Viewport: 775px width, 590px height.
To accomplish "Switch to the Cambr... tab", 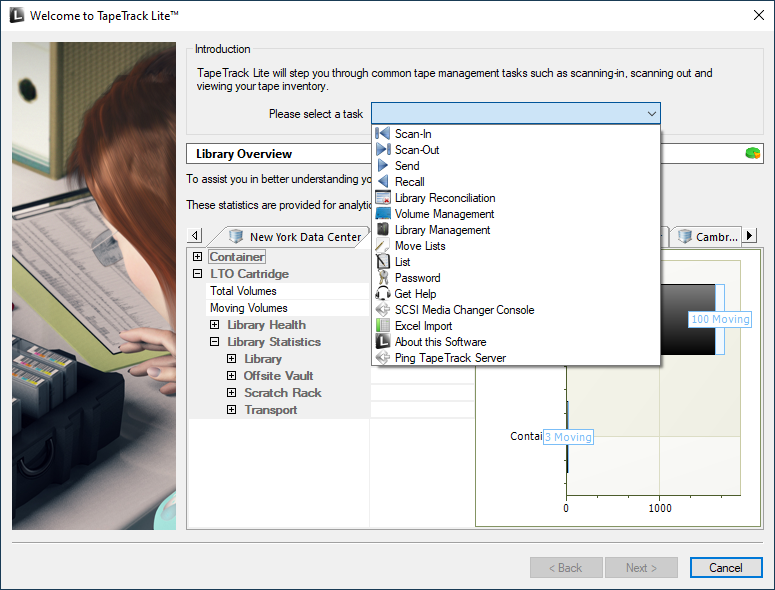I will click(706, 237).
